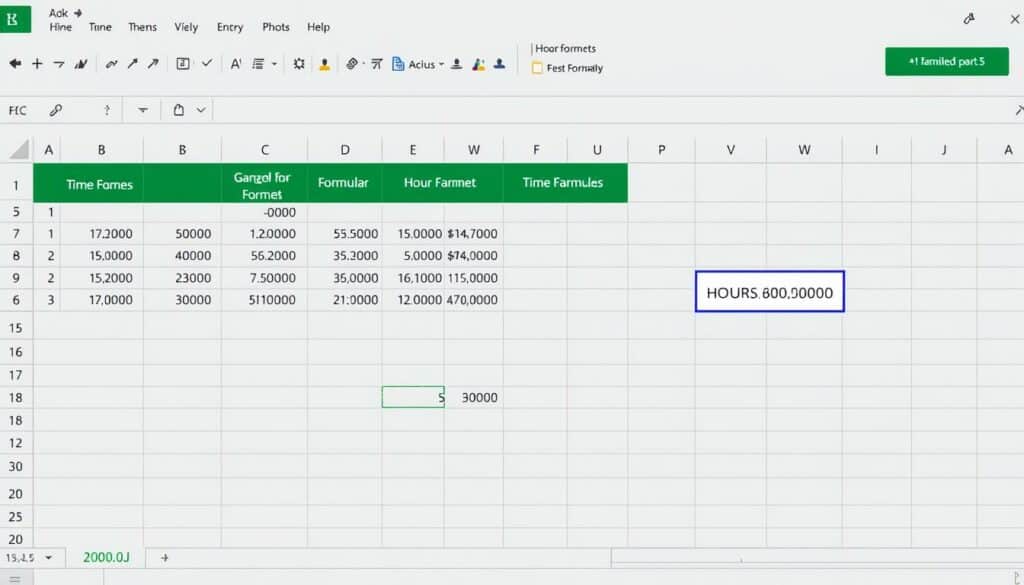Click the horizontal scrollbar at the bottom
The height and width of the screenshot is (585, 1024).
click(816, 558)
